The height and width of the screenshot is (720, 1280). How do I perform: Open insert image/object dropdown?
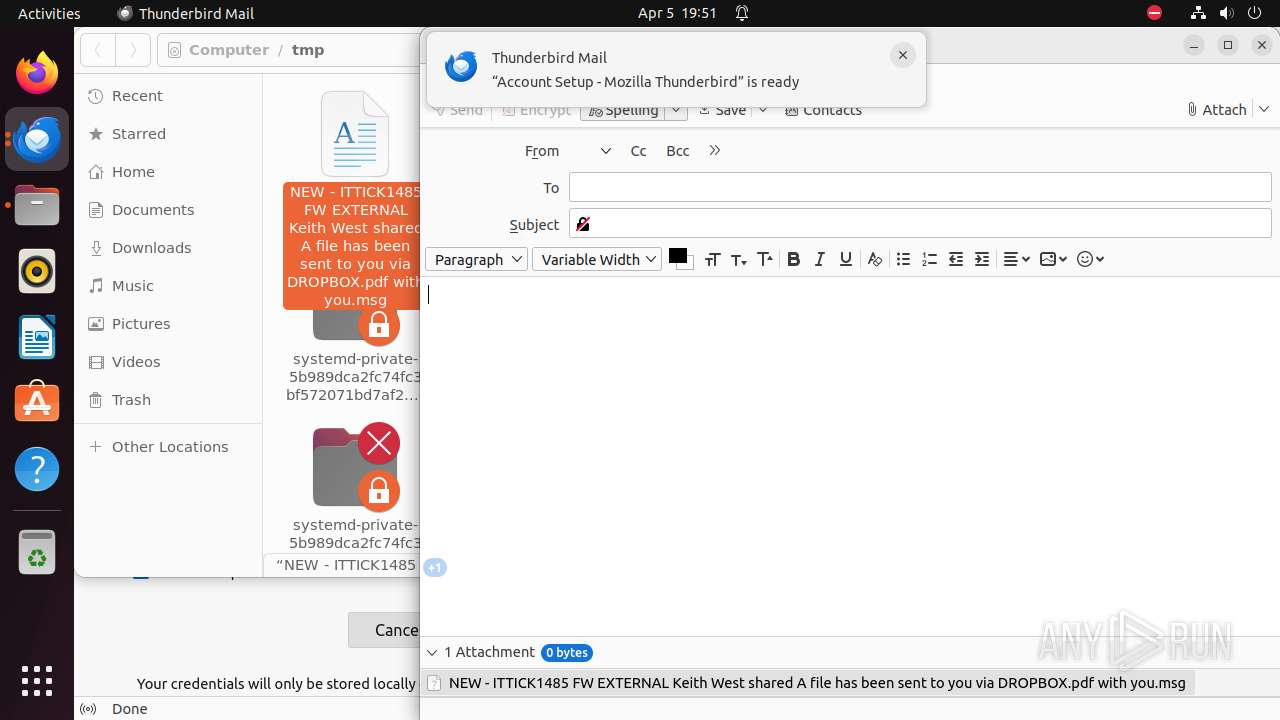1053,259
